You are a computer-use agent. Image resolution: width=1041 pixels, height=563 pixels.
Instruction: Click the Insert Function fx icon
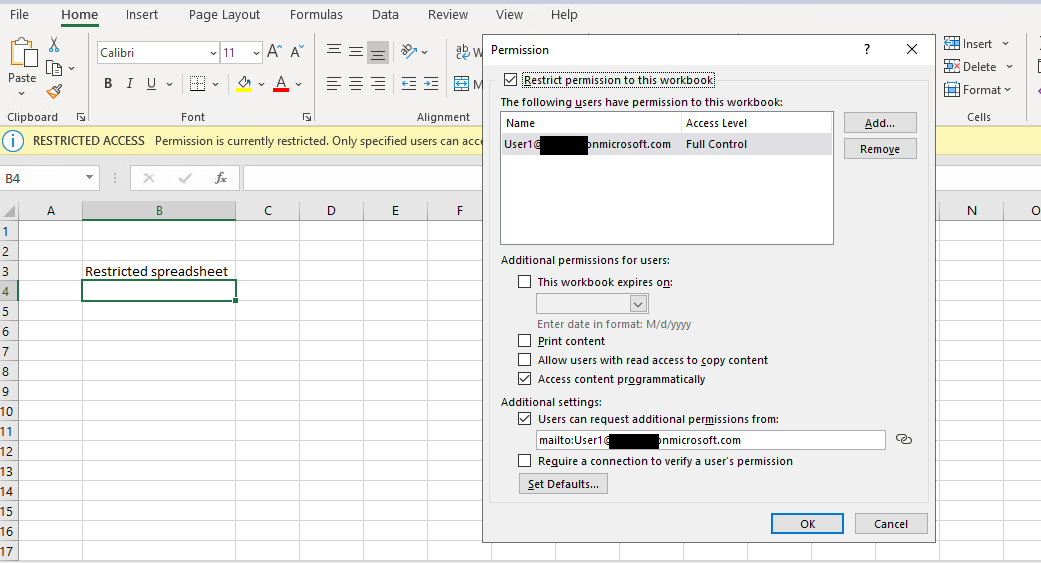[x=220, y=178]
